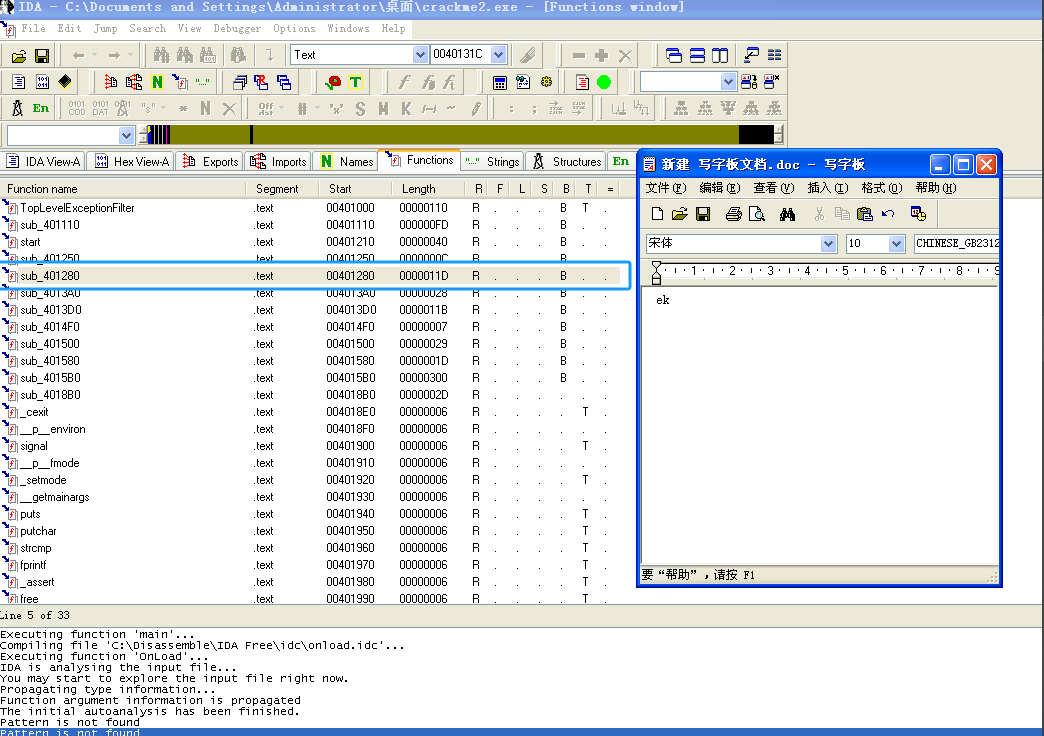This screenshot has width=1044, height=736.
Task: Click the tile vertically windows icon
Action: coord(720,56)
